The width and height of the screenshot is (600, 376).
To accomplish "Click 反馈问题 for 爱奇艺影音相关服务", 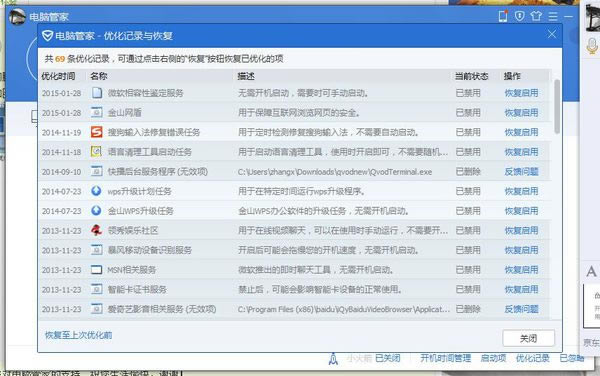I will click(x=521, y=309).
